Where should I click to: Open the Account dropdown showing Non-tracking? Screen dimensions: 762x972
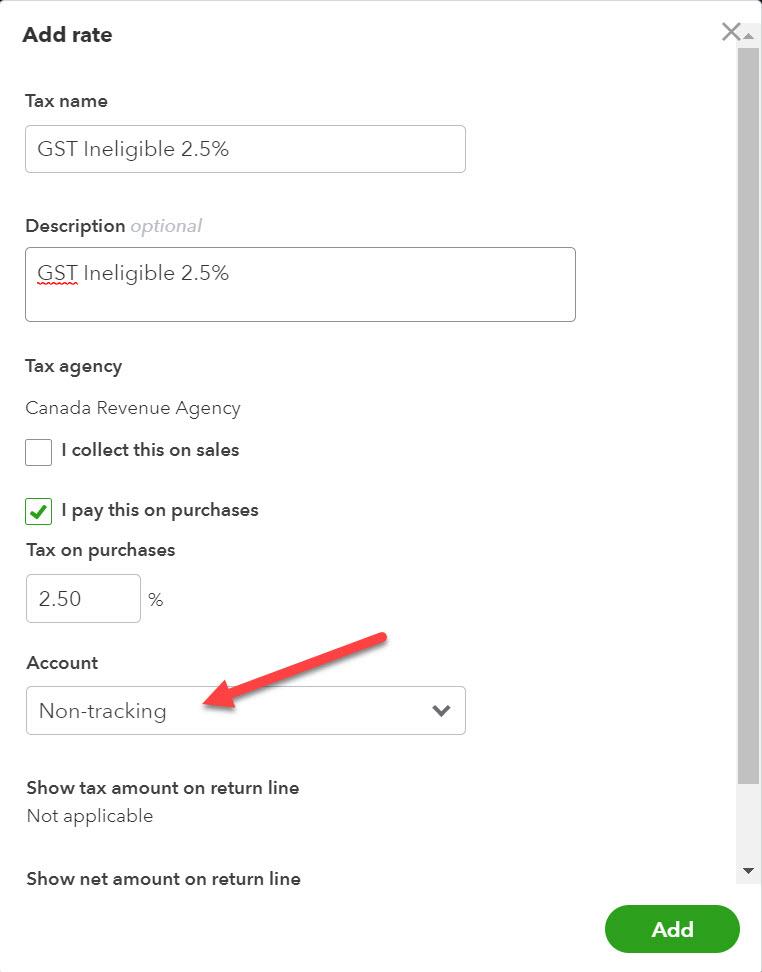point(245,711)
